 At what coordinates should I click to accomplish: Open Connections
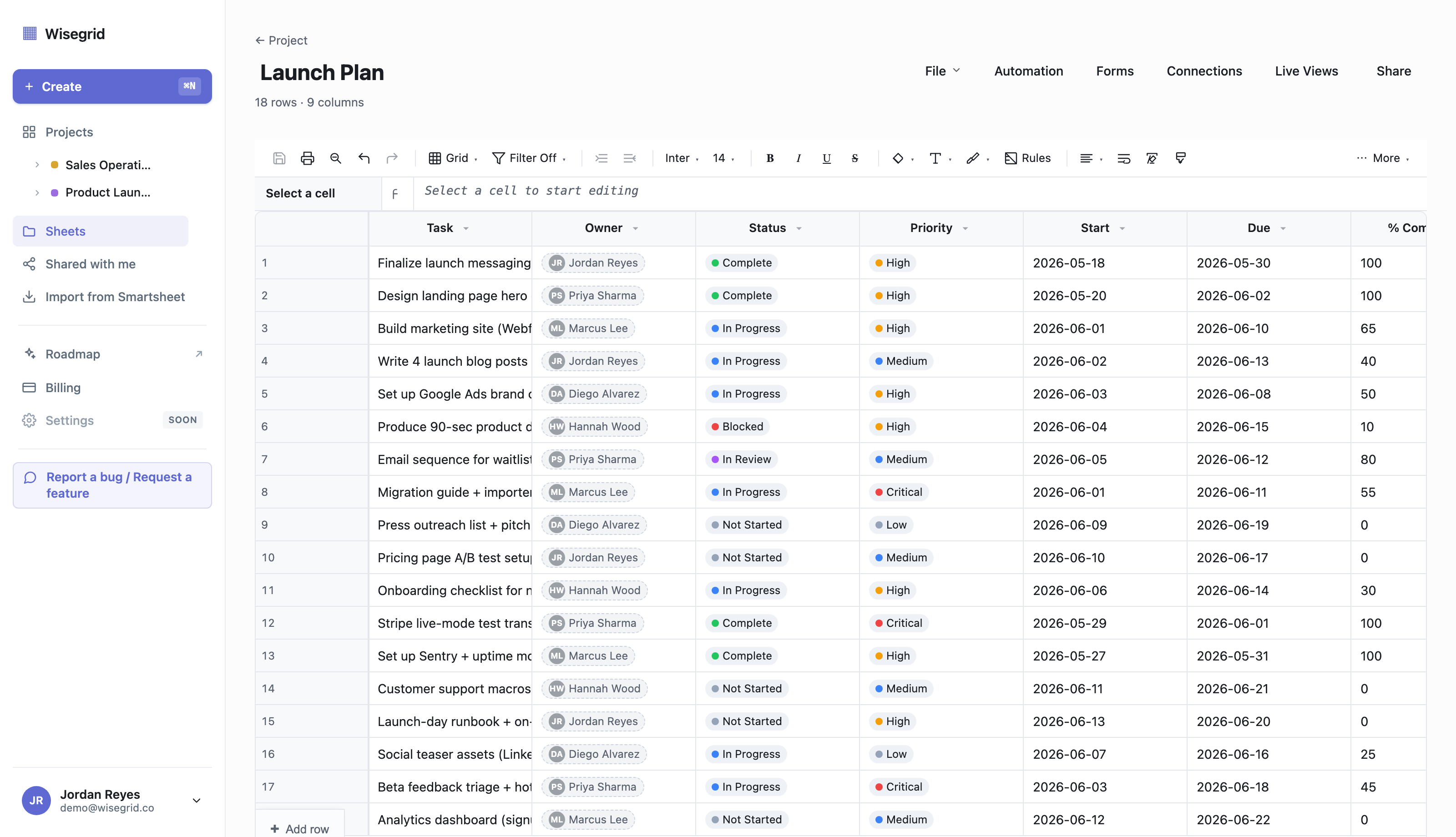click(x=1203, y=71)
